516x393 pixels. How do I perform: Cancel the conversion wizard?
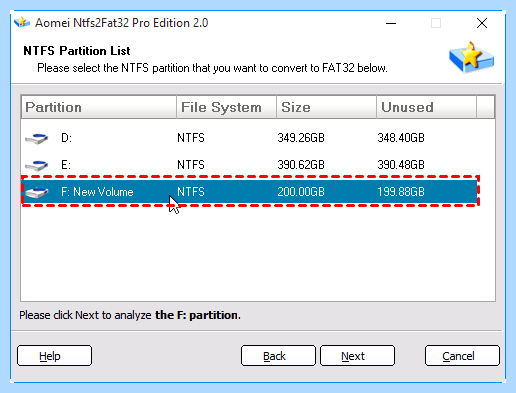coord(462,356)
